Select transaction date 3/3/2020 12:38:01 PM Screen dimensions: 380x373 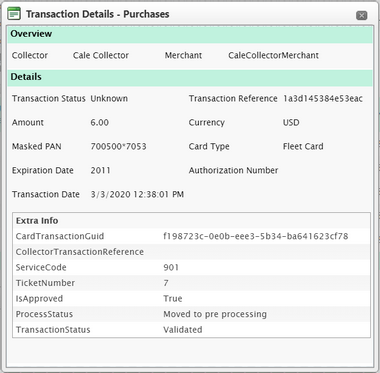click(x=137, y=195)
